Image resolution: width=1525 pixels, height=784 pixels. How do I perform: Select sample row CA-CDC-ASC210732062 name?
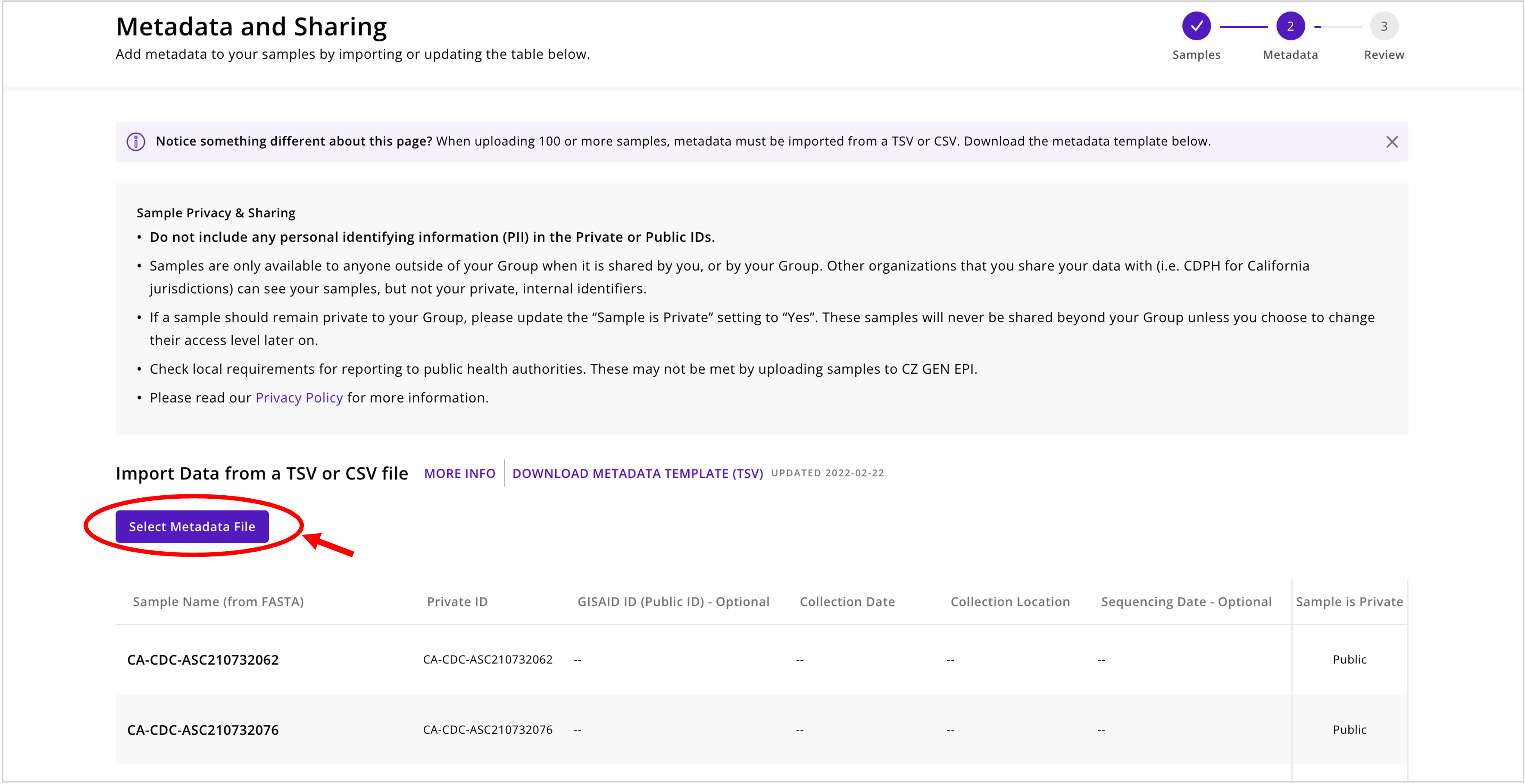(x=203, y=659)
